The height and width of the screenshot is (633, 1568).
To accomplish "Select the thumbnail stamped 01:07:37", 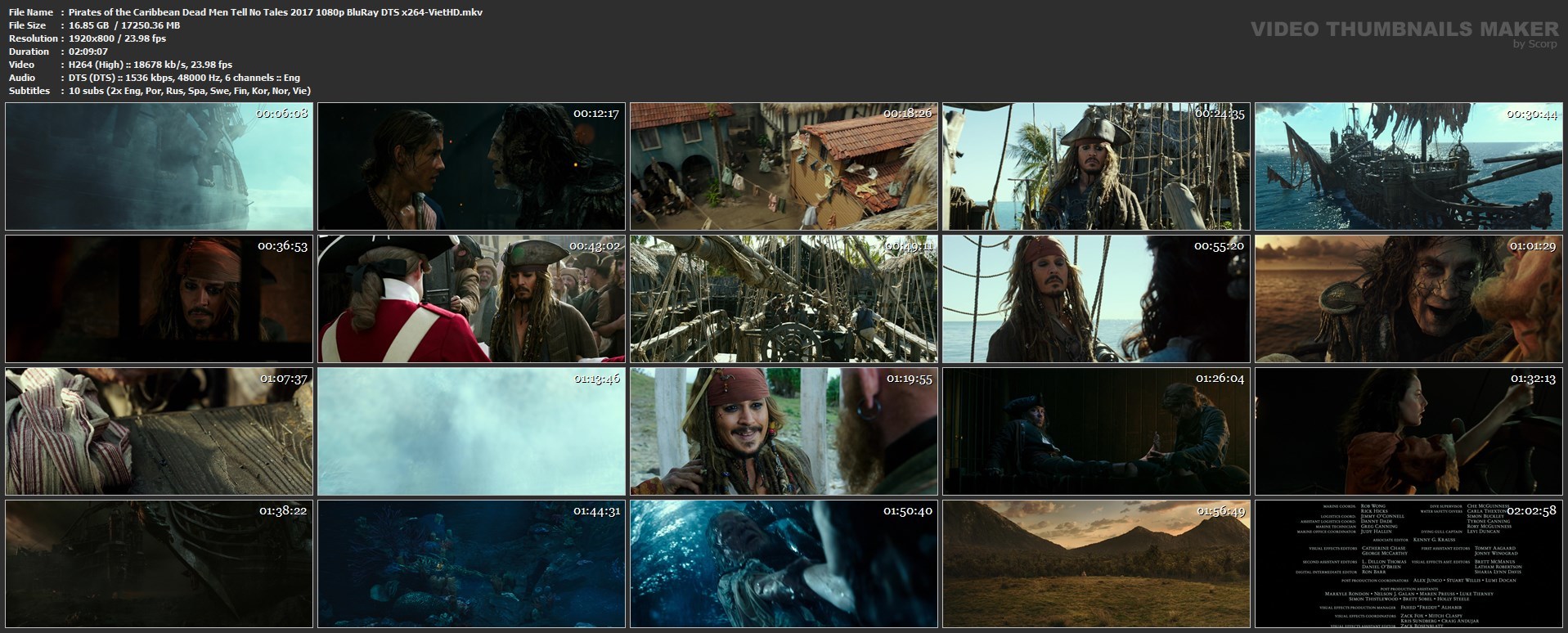I will (159, 432).
